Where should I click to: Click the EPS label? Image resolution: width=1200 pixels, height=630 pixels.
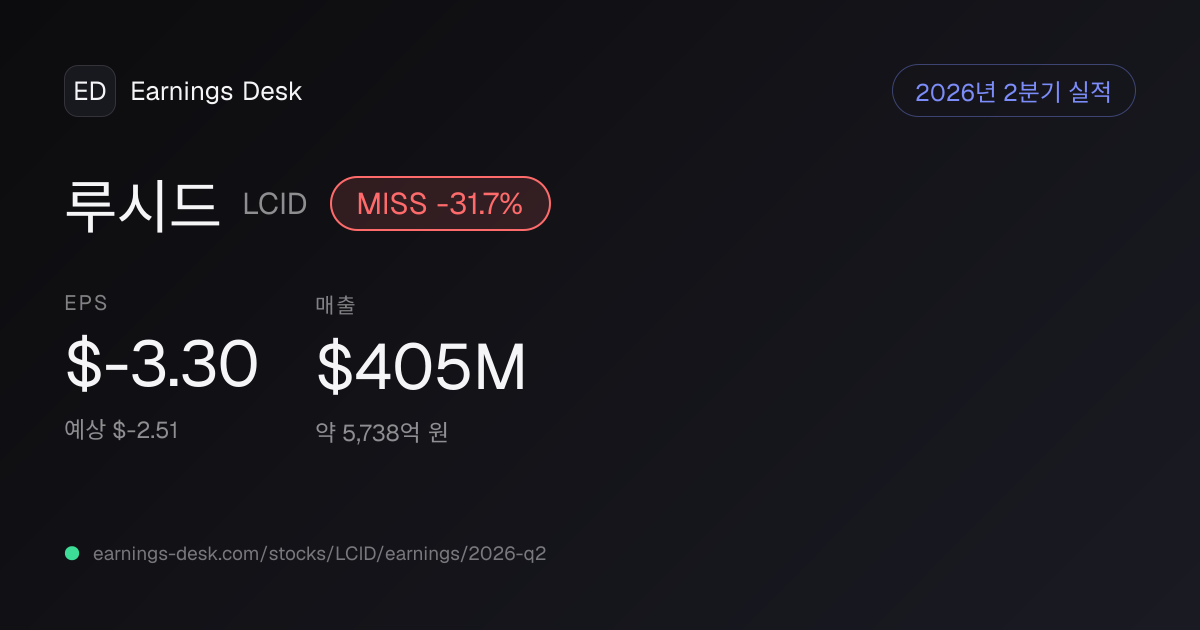pyautogui.click(x=86, y=303)
